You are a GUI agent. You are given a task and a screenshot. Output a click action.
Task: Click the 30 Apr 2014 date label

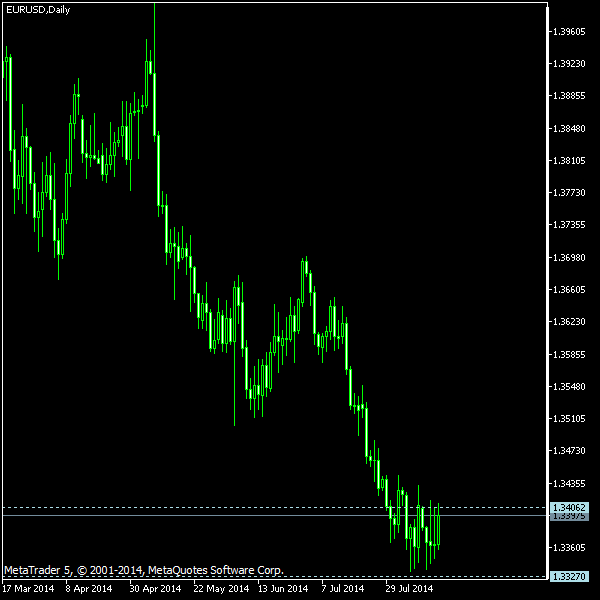(x=155, y=588)
